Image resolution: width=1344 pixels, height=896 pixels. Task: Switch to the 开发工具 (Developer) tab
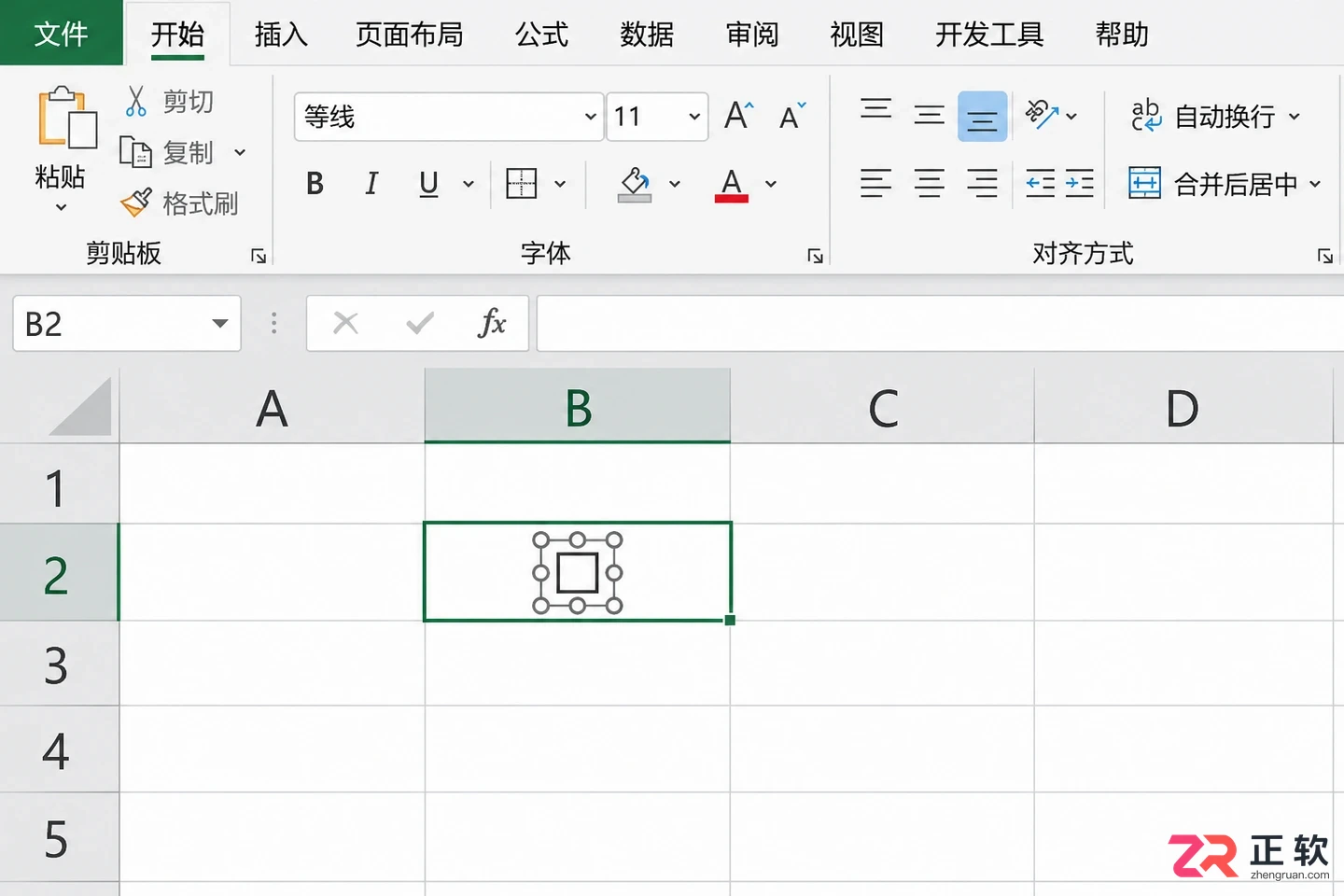coord(989,35)
